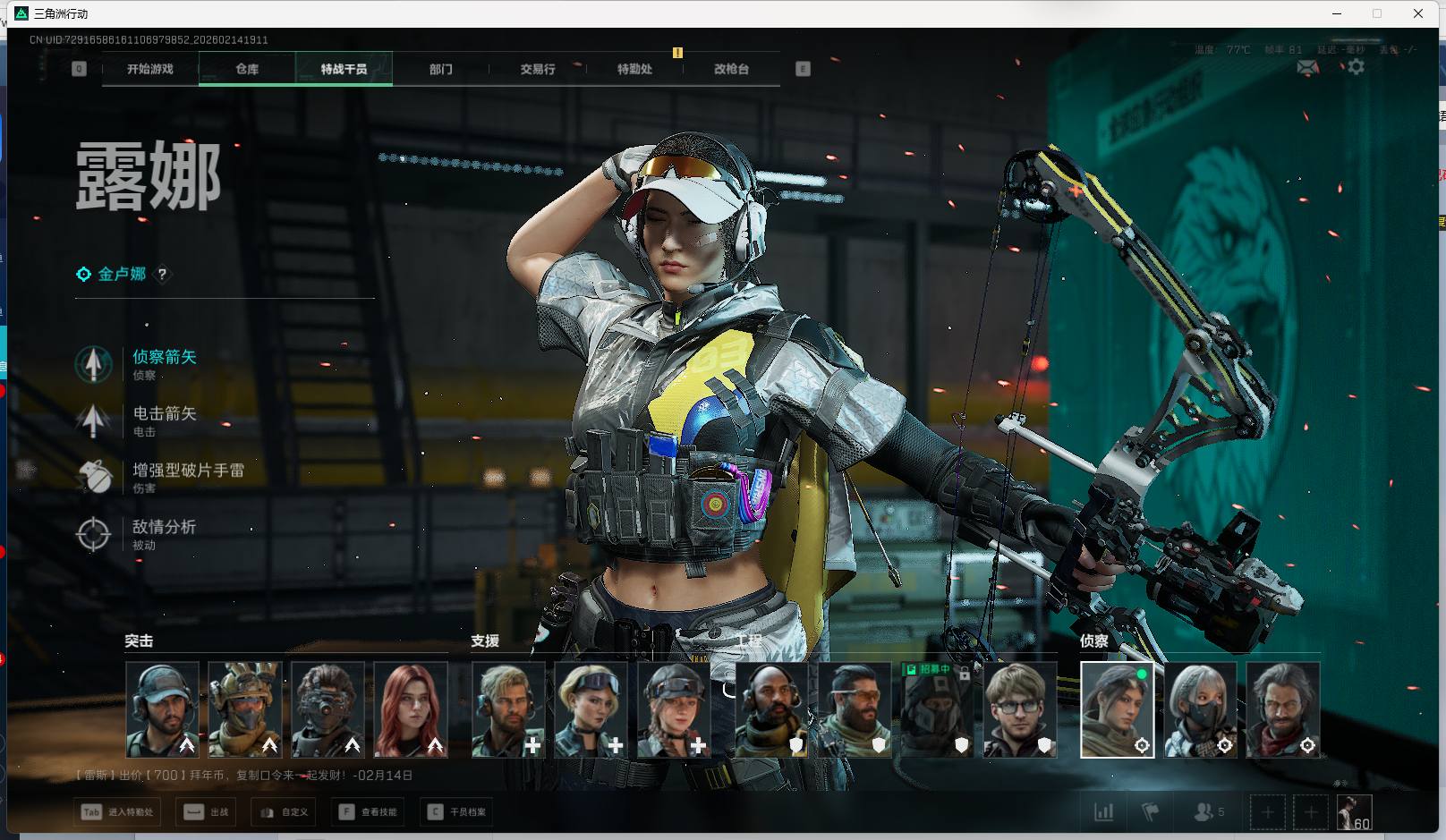Open the 干员档案 button

point(457,812)
